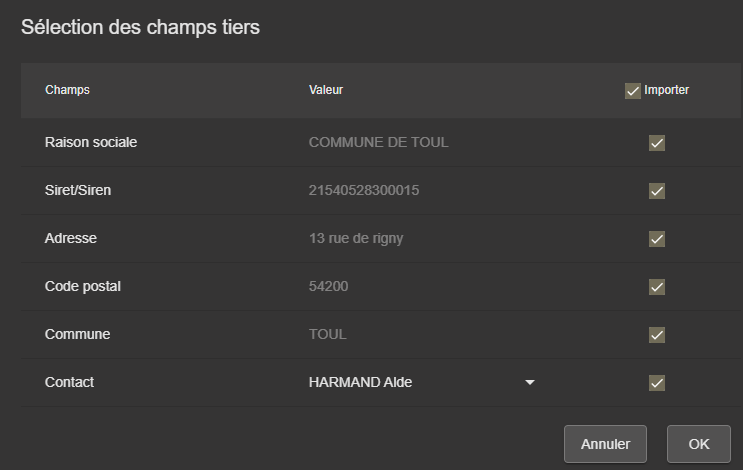Toggle the Contact import checkbox
The width and height of the screenshot is (743, 470).
(x=657, y=383)
